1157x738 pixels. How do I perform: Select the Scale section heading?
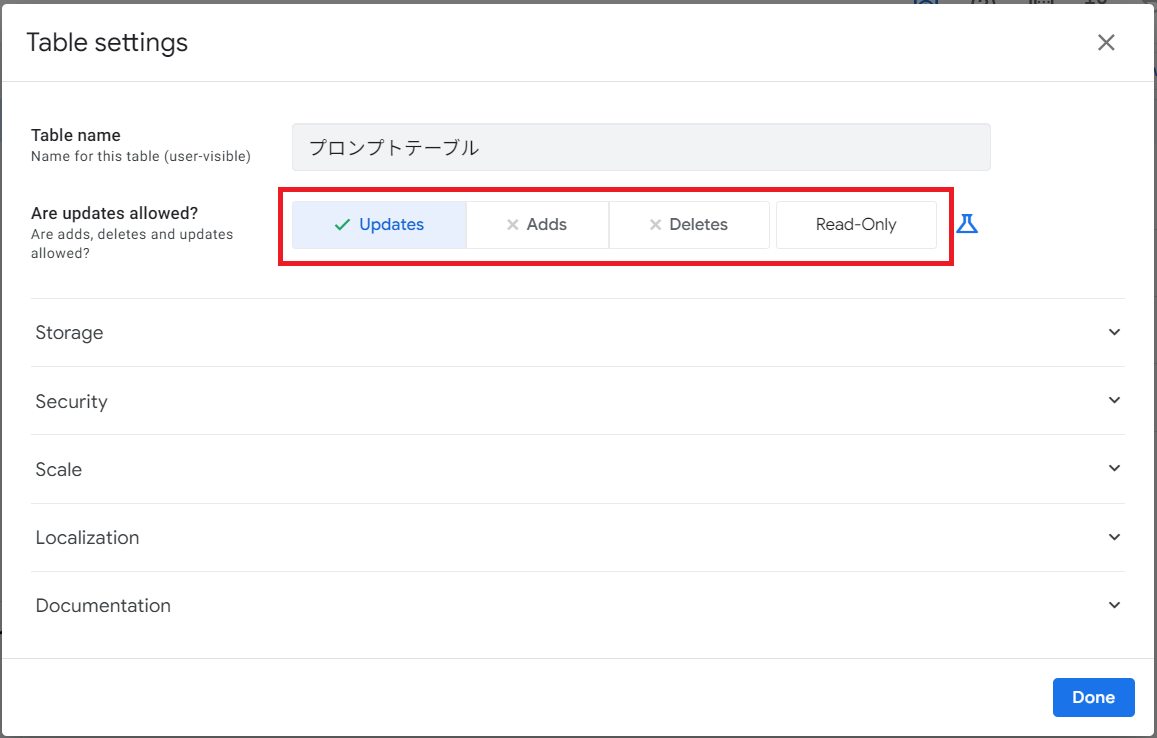[59, 469]
